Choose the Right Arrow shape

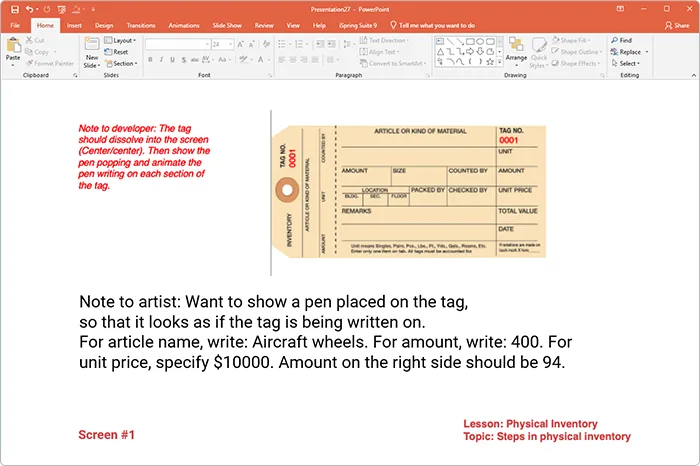[470, 52]
